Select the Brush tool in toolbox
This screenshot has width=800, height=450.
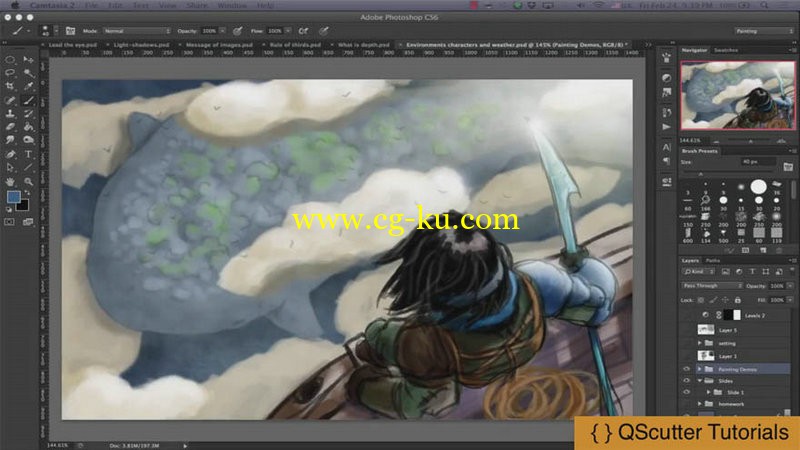tap(29, 100)
